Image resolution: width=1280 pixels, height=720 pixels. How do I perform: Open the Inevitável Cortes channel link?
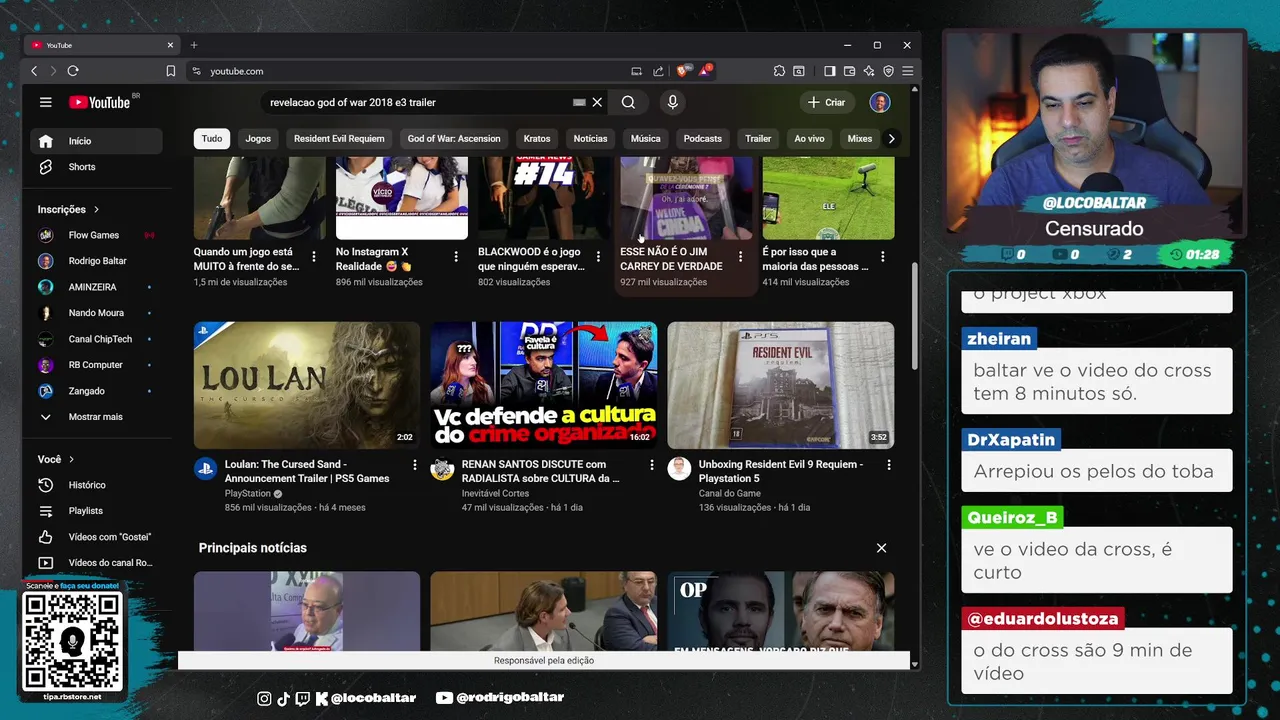click(x=495, y=493)
